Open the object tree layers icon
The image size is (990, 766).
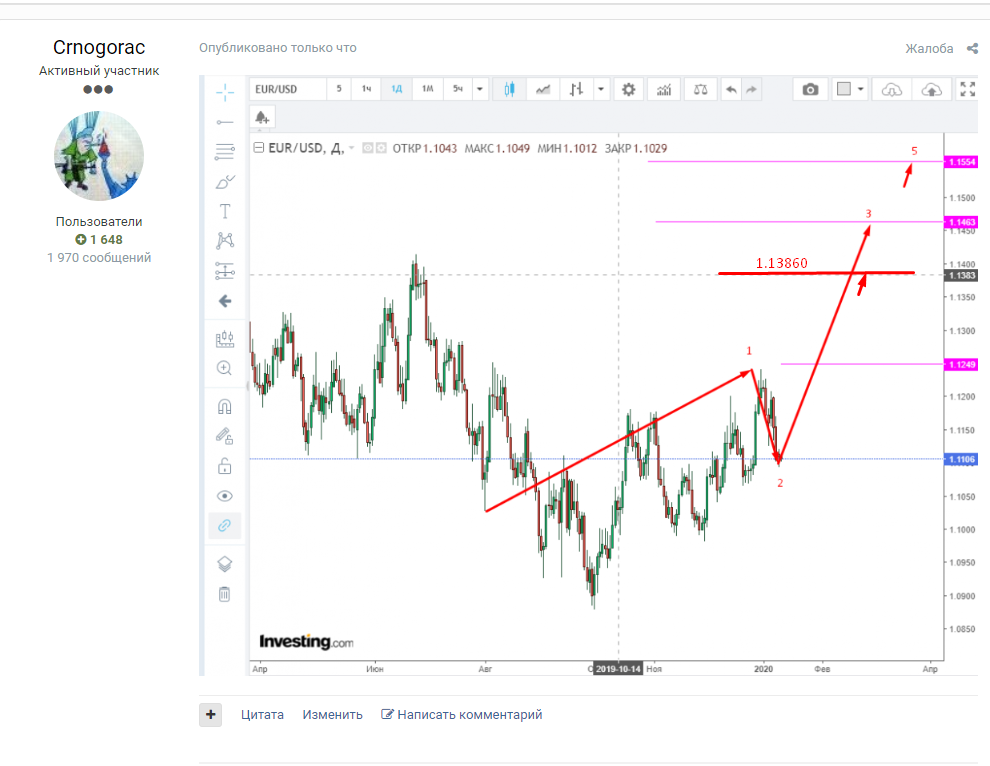225,564
